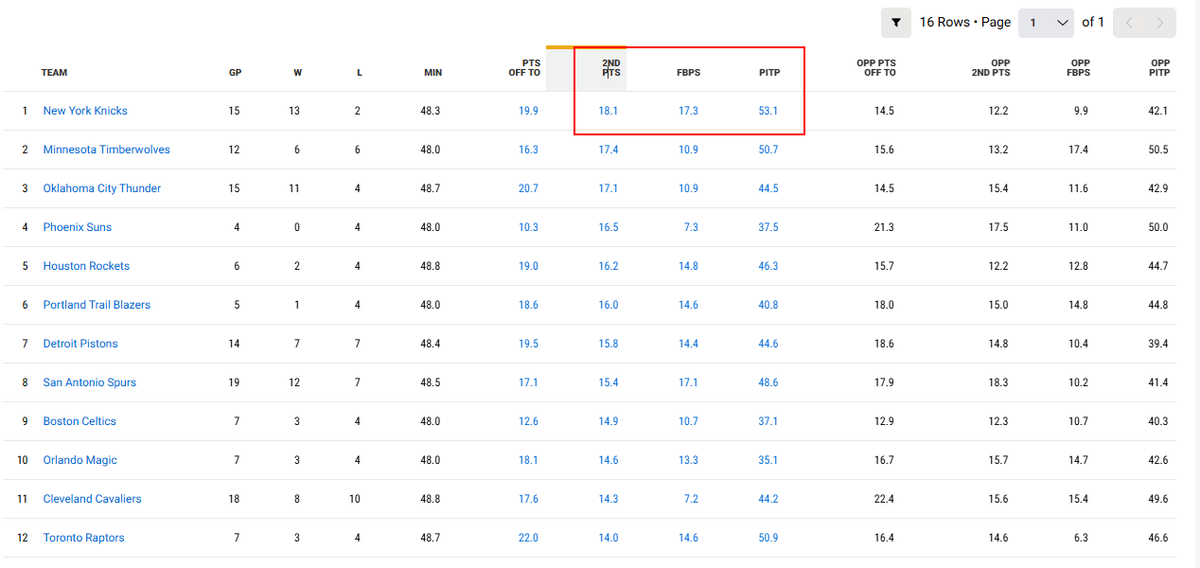This screenshot has height=568, width=1200.
Task: Open San Antonio Spurs team link
Action: [x=89, y=383]
